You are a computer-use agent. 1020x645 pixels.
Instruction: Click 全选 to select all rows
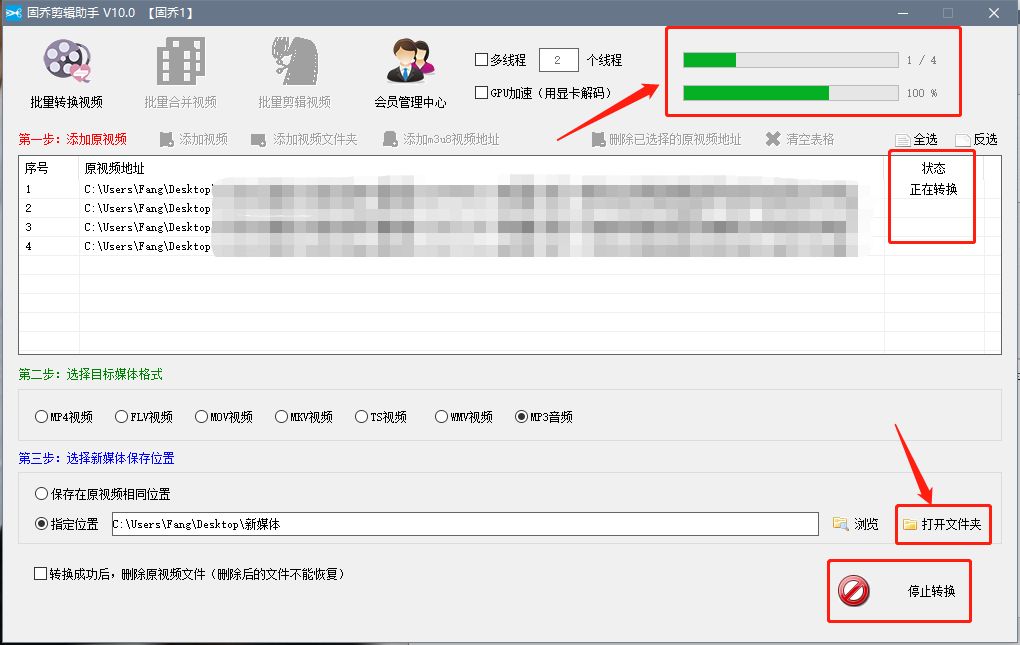point(924,139)
